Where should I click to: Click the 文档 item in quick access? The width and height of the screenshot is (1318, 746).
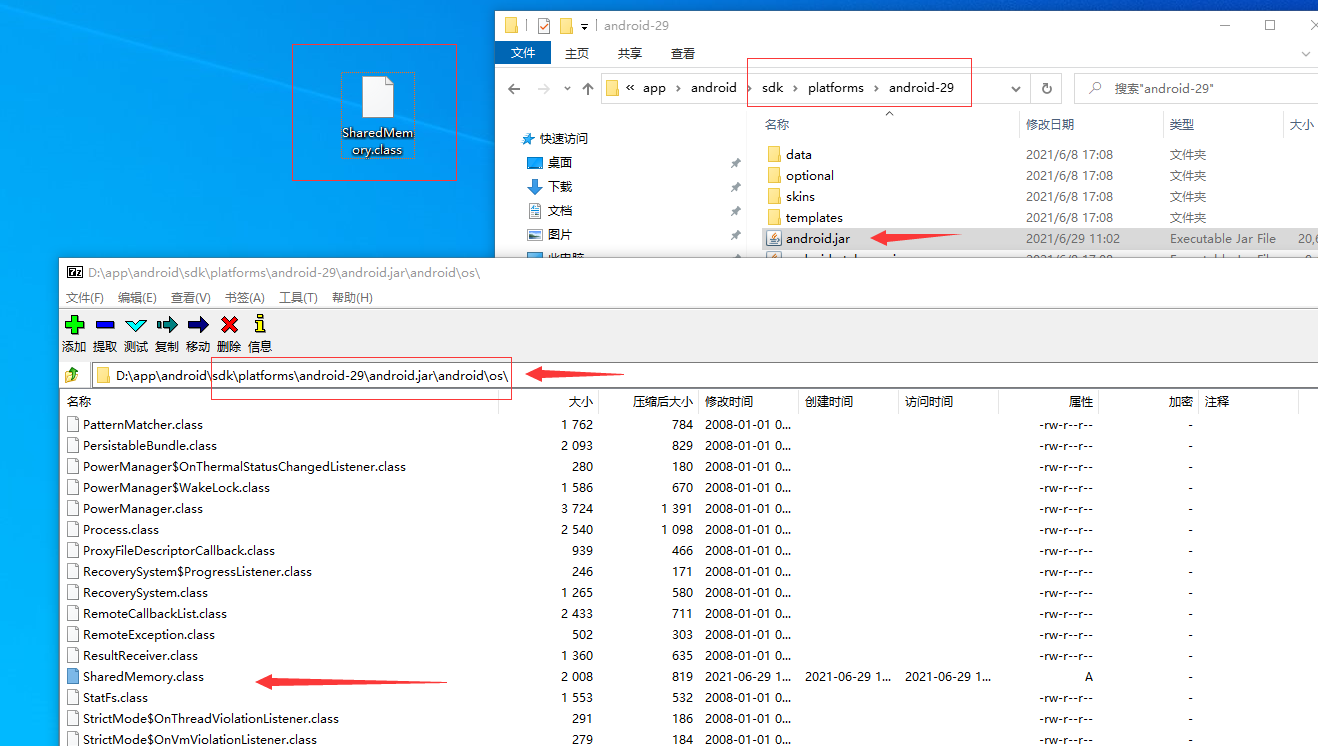pos(559,210)
